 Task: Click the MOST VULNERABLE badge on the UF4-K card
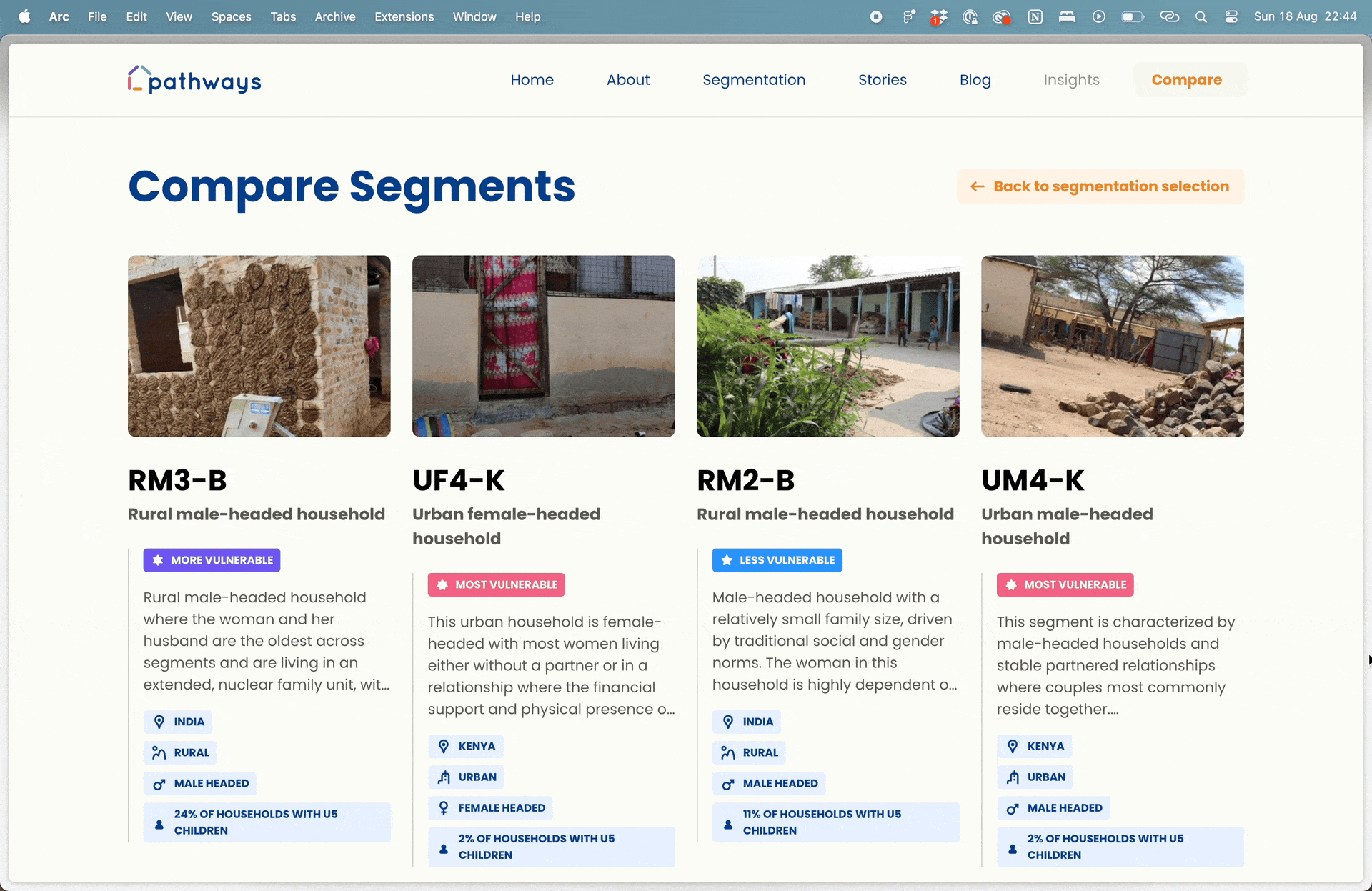pos(497,584)
